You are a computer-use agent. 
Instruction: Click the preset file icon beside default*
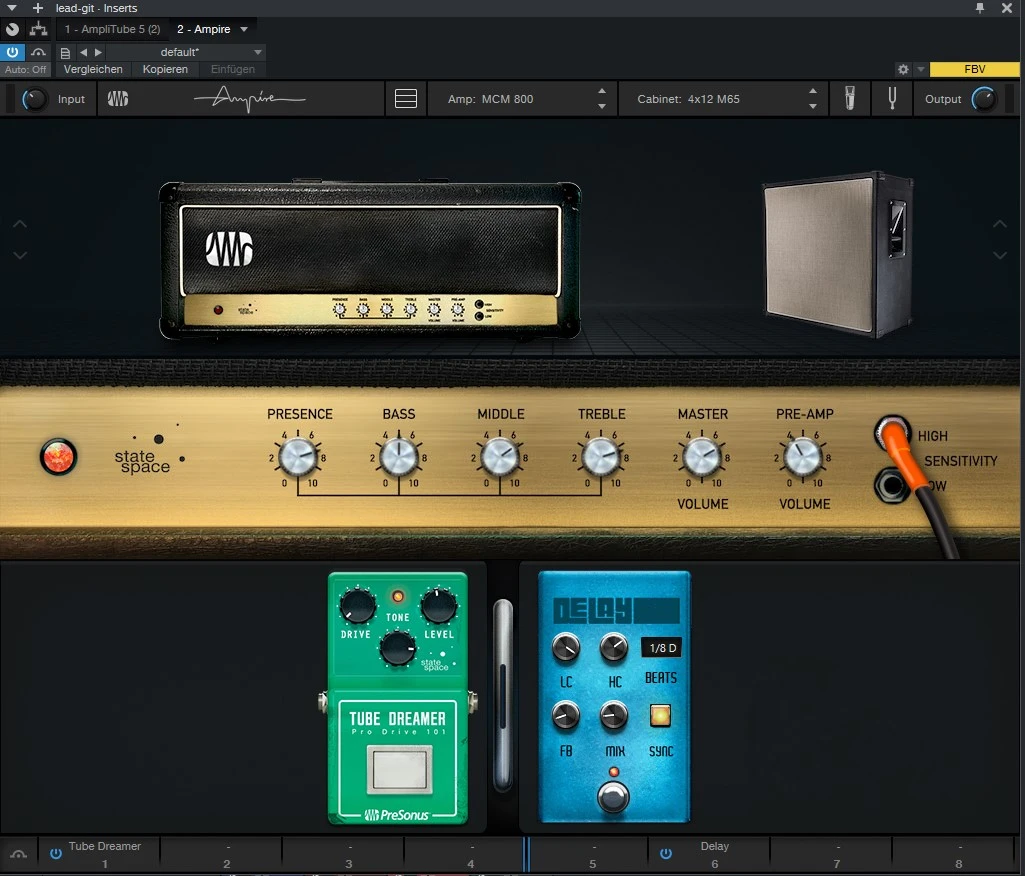coord(65,52)
